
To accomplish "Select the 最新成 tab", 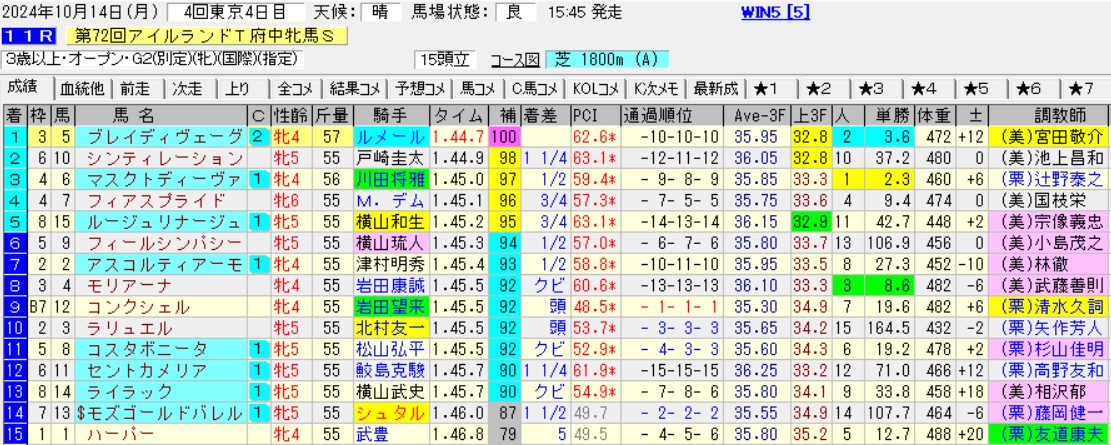I will 715,88.
